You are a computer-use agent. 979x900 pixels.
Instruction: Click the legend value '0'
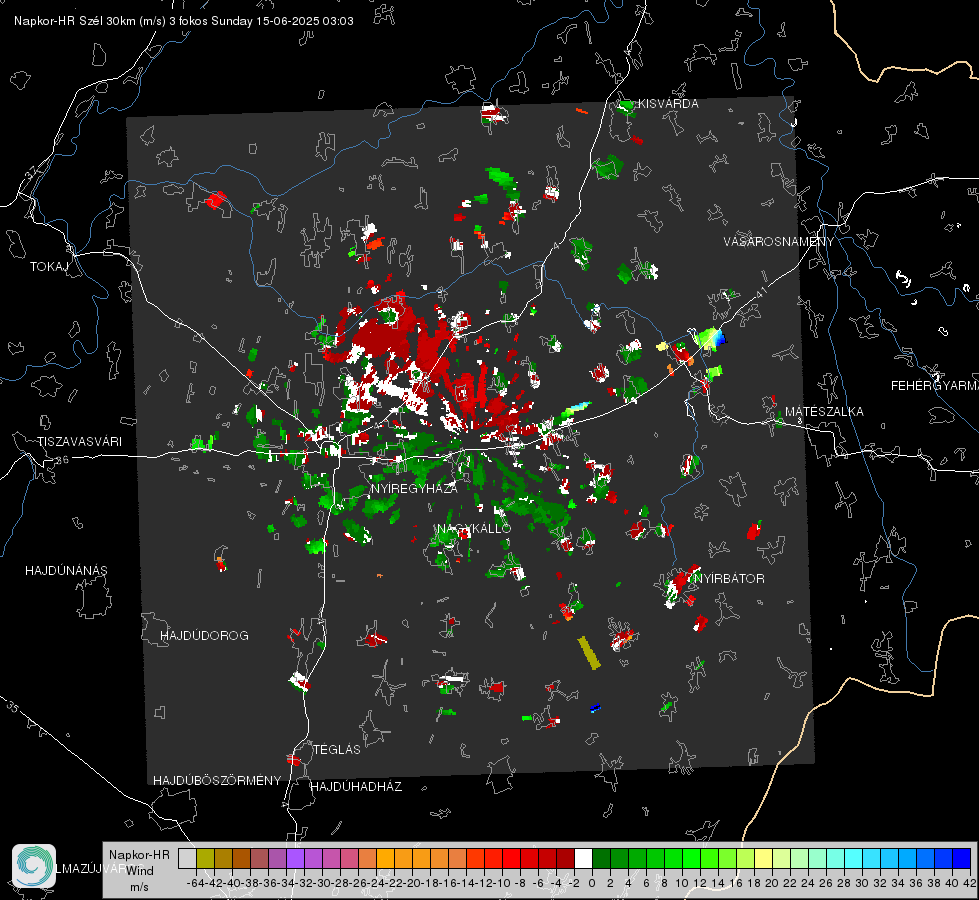click(x=592, y=883)
